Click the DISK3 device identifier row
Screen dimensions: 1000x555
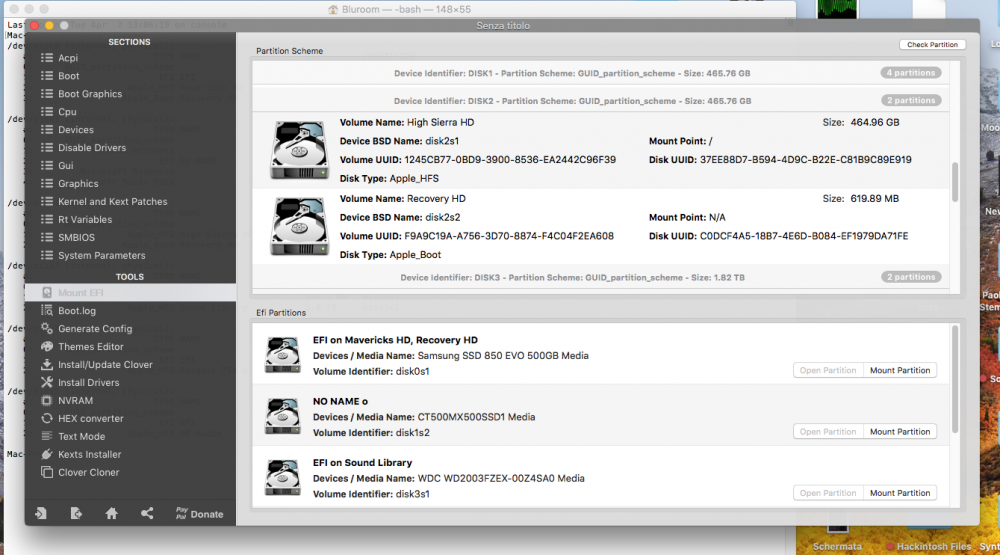tap(600, 278)
